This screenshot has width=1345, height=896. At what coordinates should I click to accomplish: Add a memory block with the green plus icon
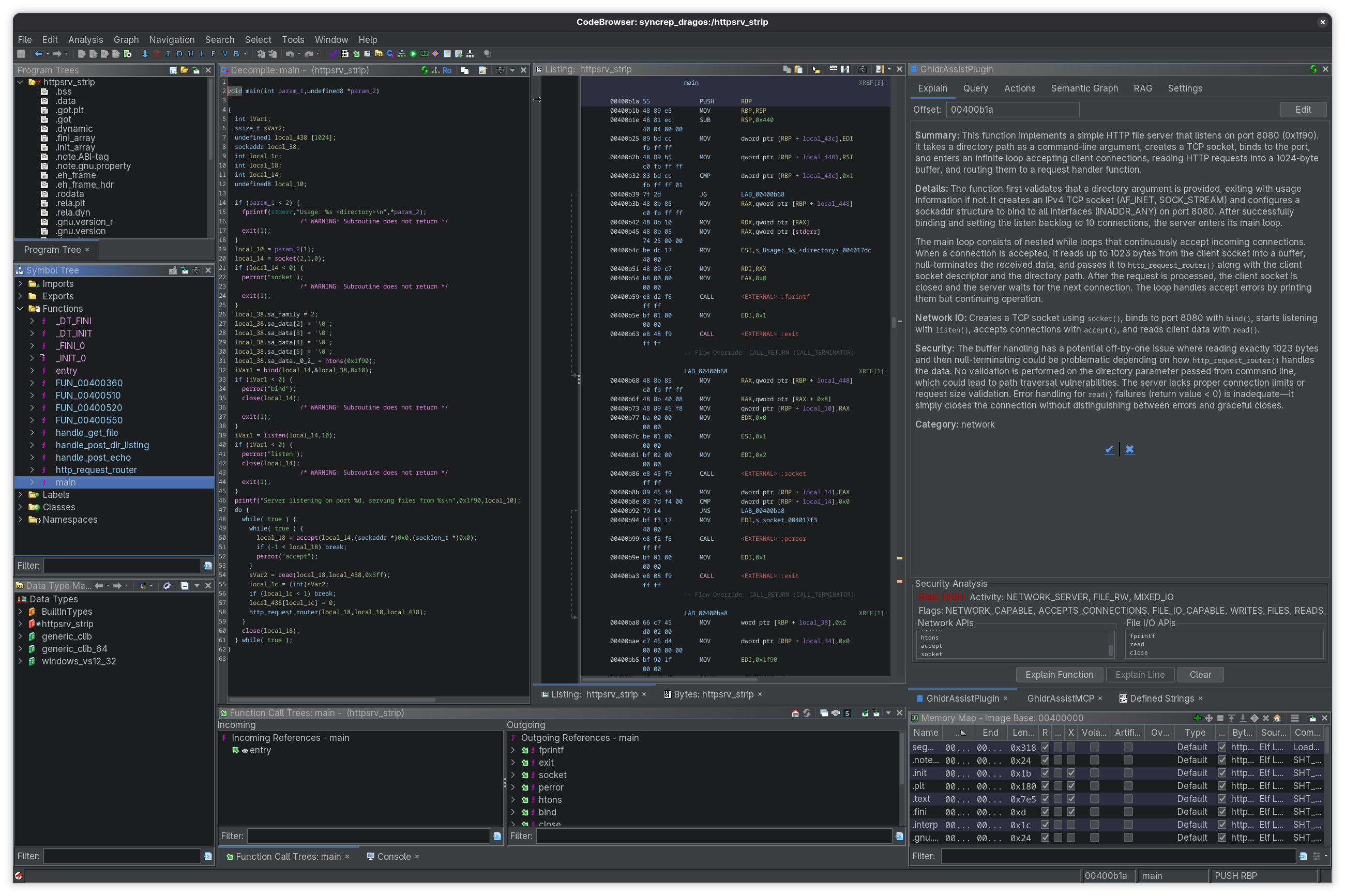click(x=1198, y=718)
